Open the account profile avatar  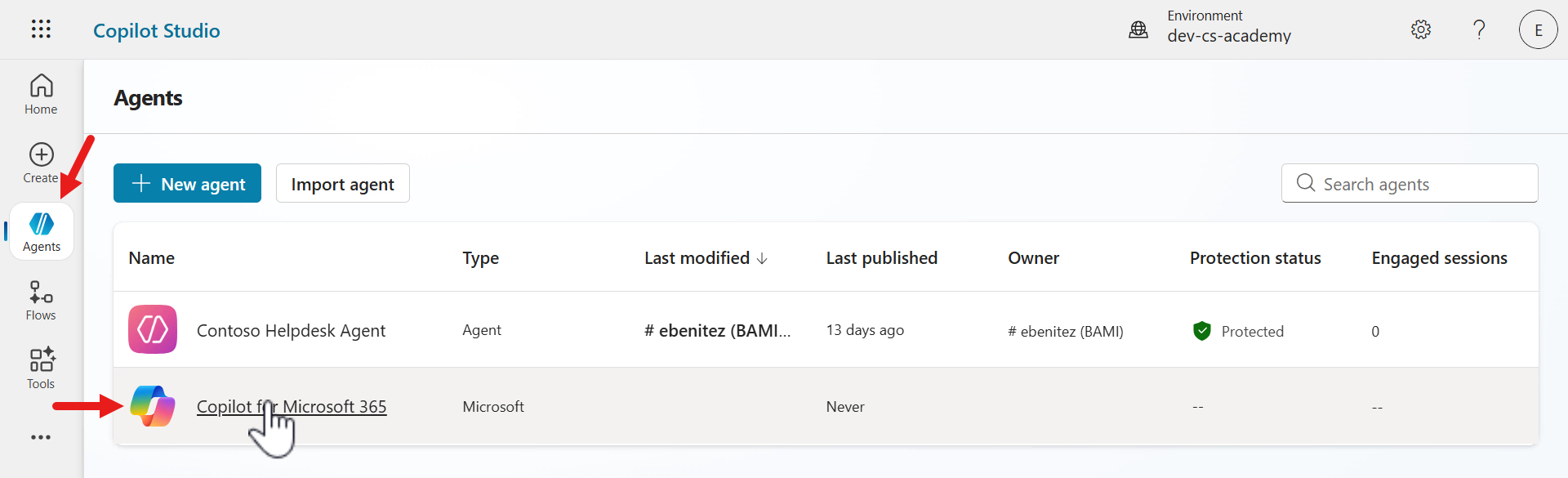coord(1538,29)
